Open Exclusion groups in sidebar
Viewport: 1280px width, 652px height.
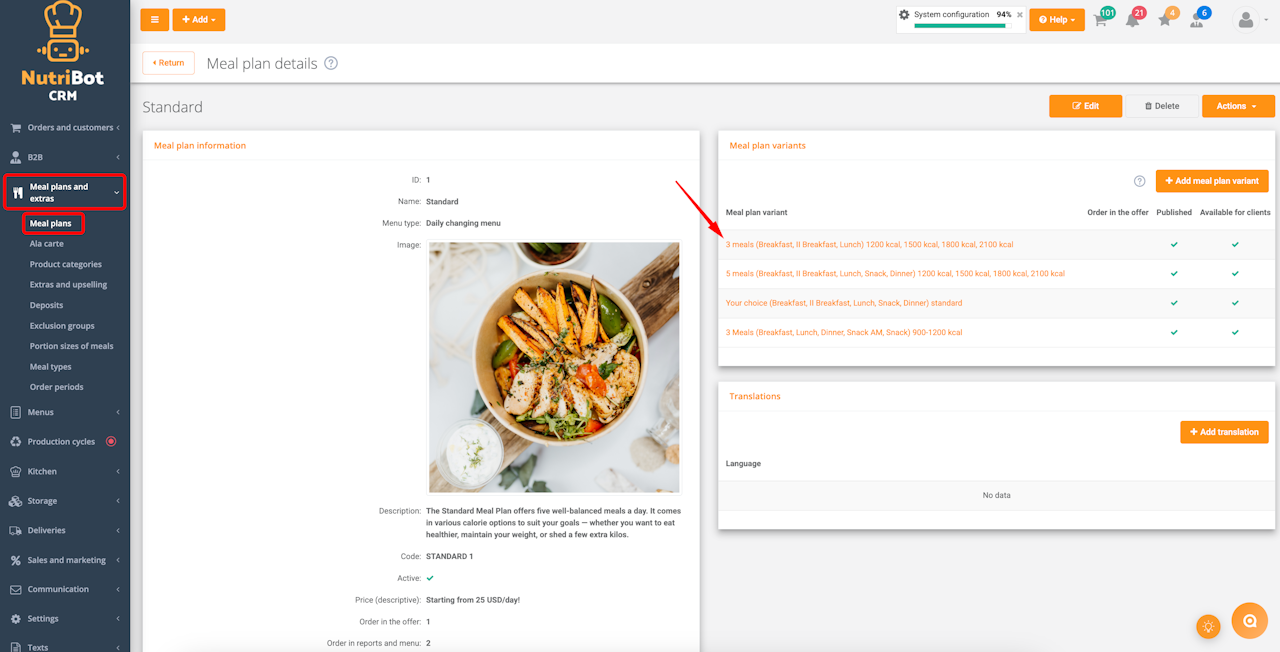[62, 326]
